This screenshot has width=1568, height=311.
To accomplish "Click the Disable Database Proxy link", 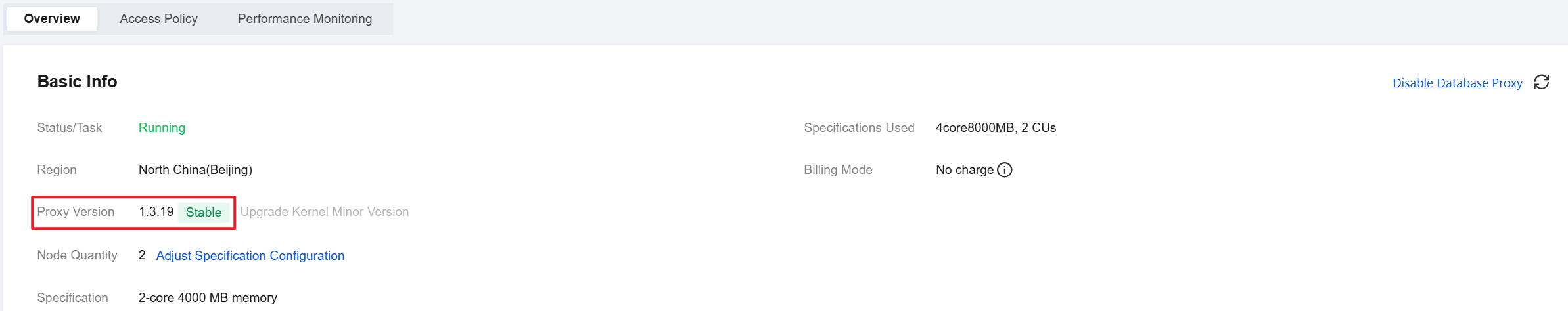I will [1457, 83].
